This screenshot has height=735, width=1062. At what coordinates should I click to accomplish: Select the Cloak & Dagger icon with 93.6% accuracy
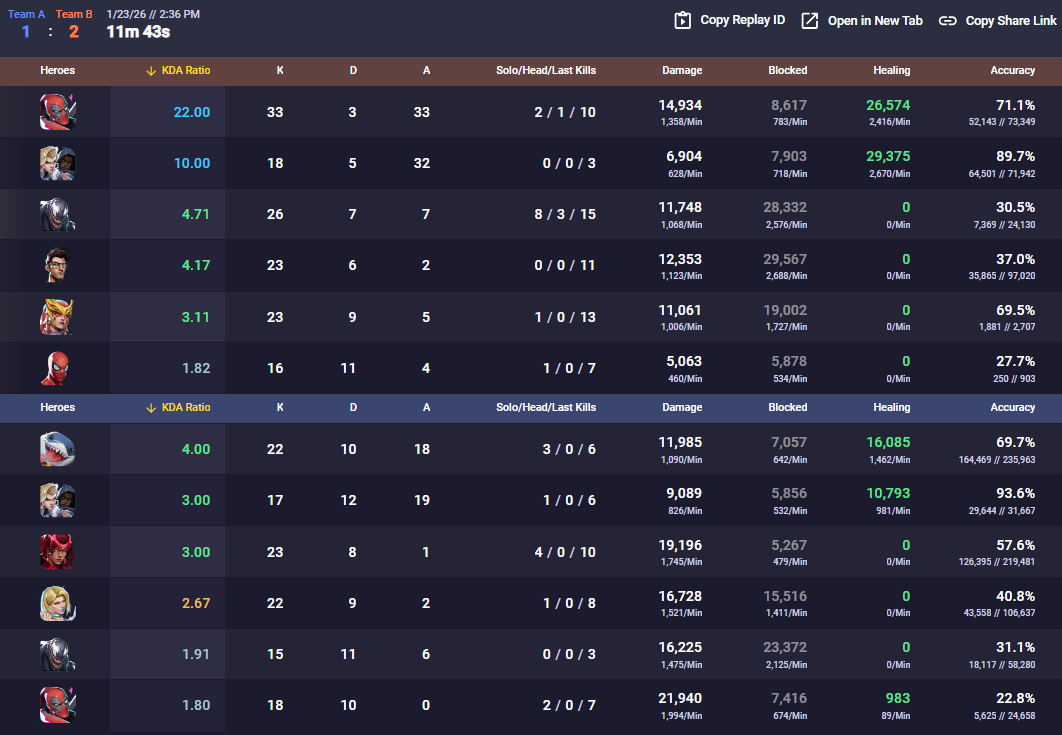pos(58,501)
